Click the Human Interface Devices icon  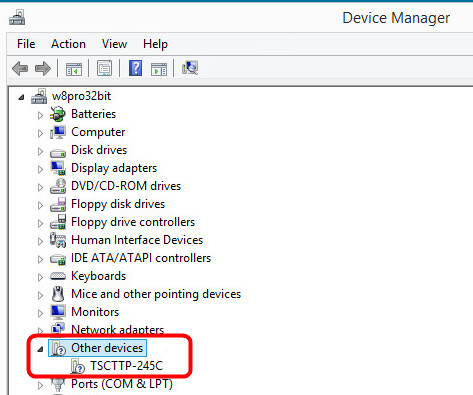tap(58, 240)
